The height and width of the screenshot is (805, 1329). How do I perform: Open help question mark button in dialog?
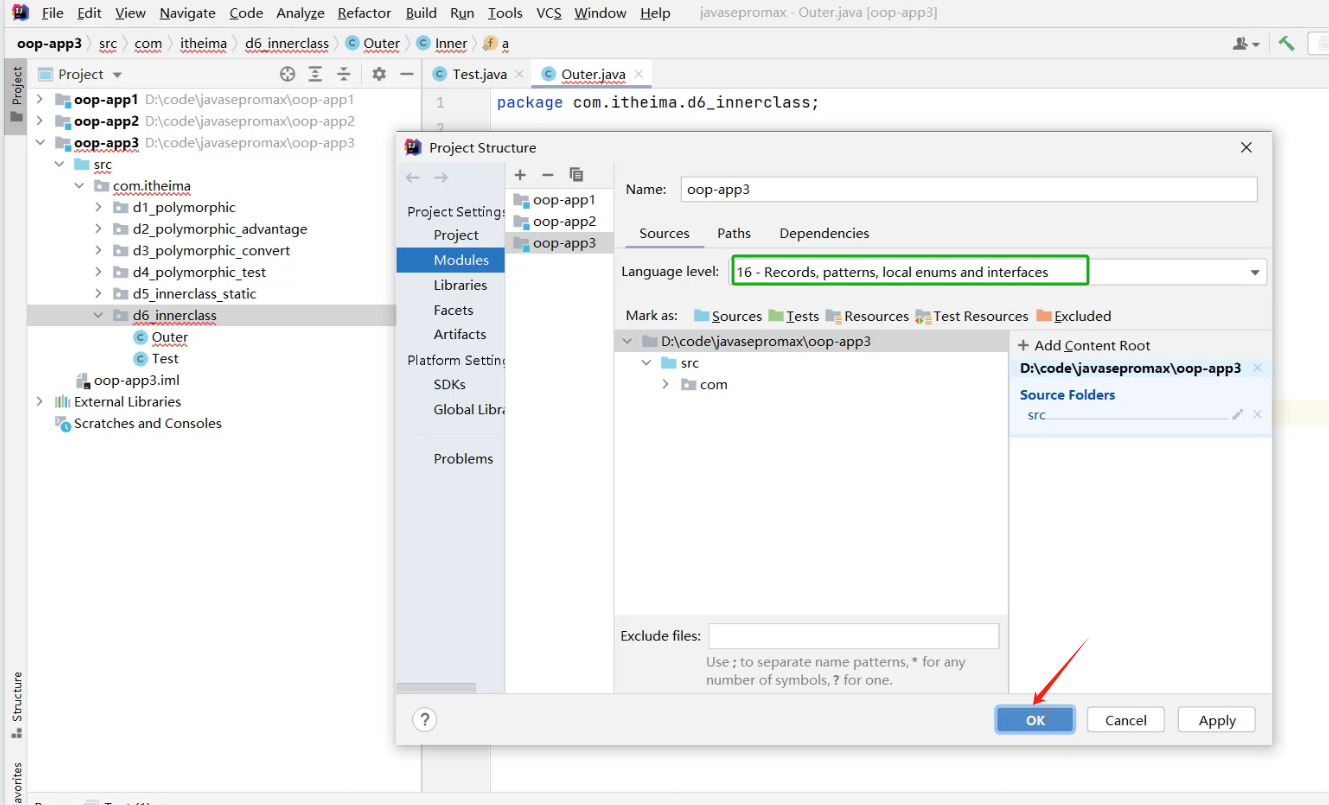[425, 720]
